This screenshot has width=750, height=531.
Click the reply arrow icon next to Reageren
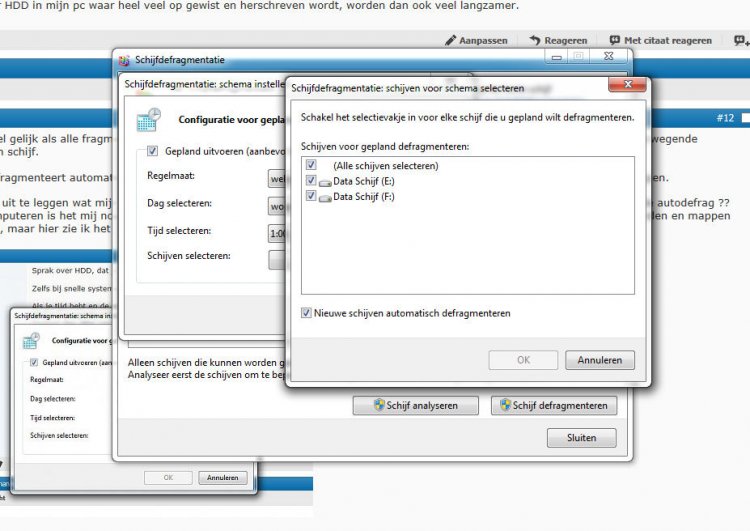pyautogui.click(x=535, y=40)
